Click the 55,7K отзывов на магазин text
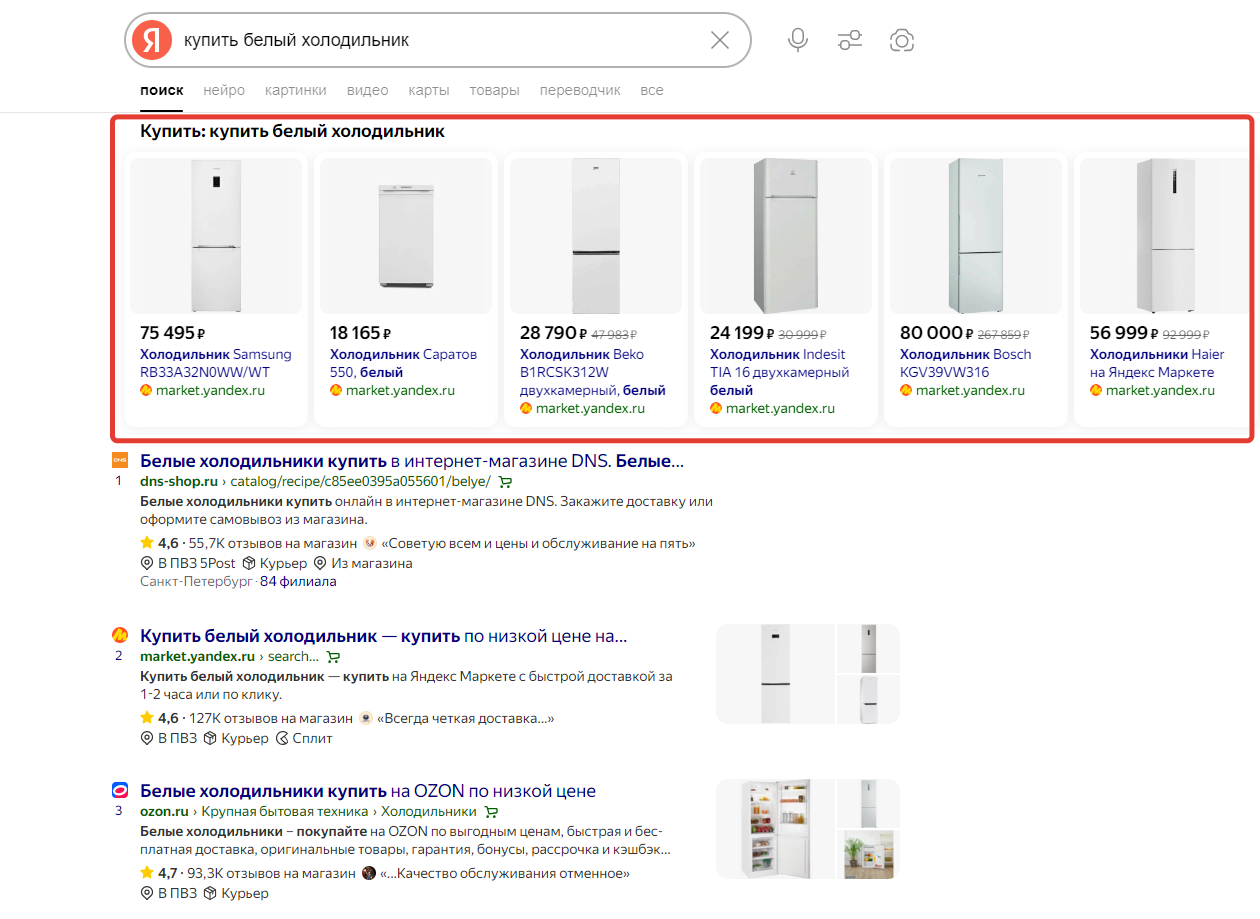 coord(274,543)
